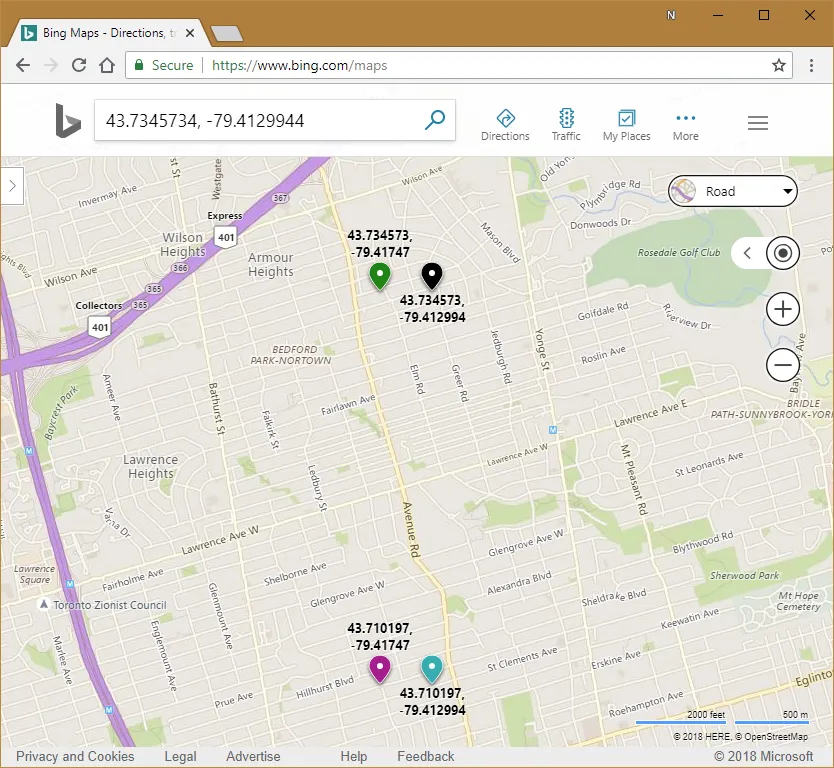Open the Help link
Viewport: 834px width, 768px height.
pos(354,756)
